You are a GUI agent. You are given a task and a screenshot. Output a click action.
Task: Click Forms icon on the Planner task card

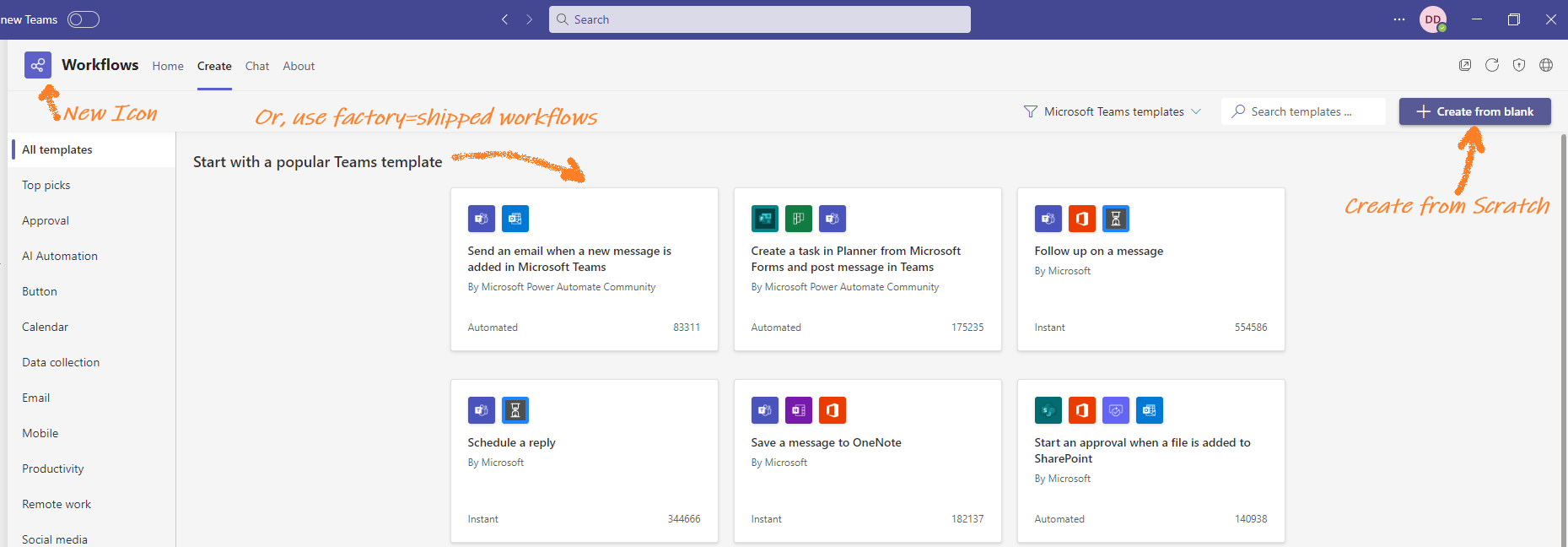click(x=765, y=219)
